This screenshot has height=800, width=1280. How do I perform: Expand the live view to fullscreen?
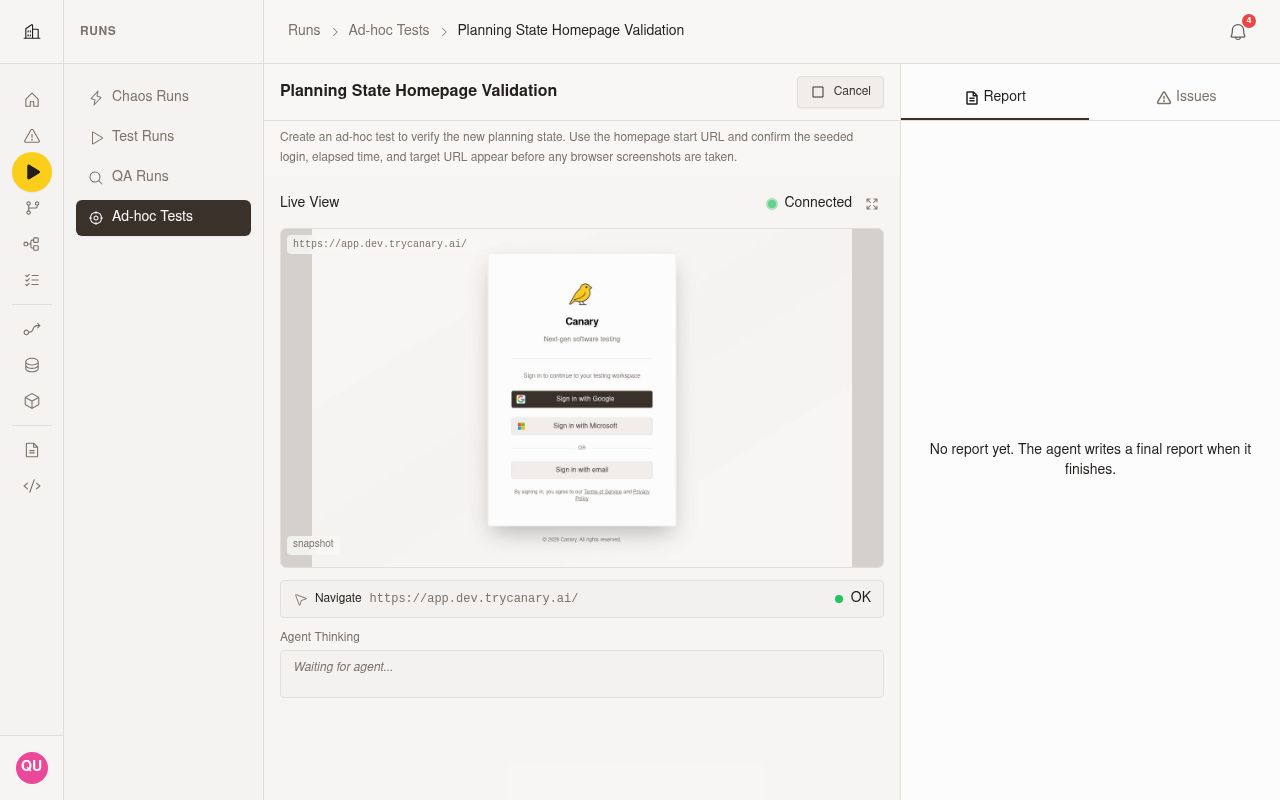(x=872, y=203)
